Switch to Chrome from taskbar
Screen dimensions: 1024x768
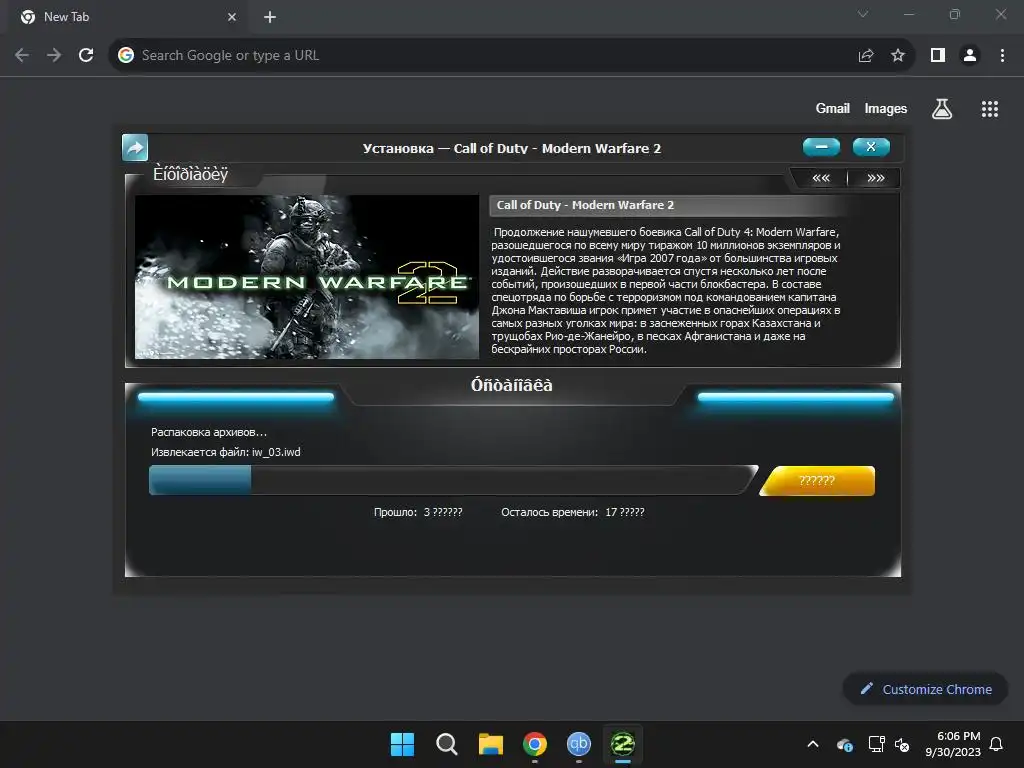pos(535,744)
